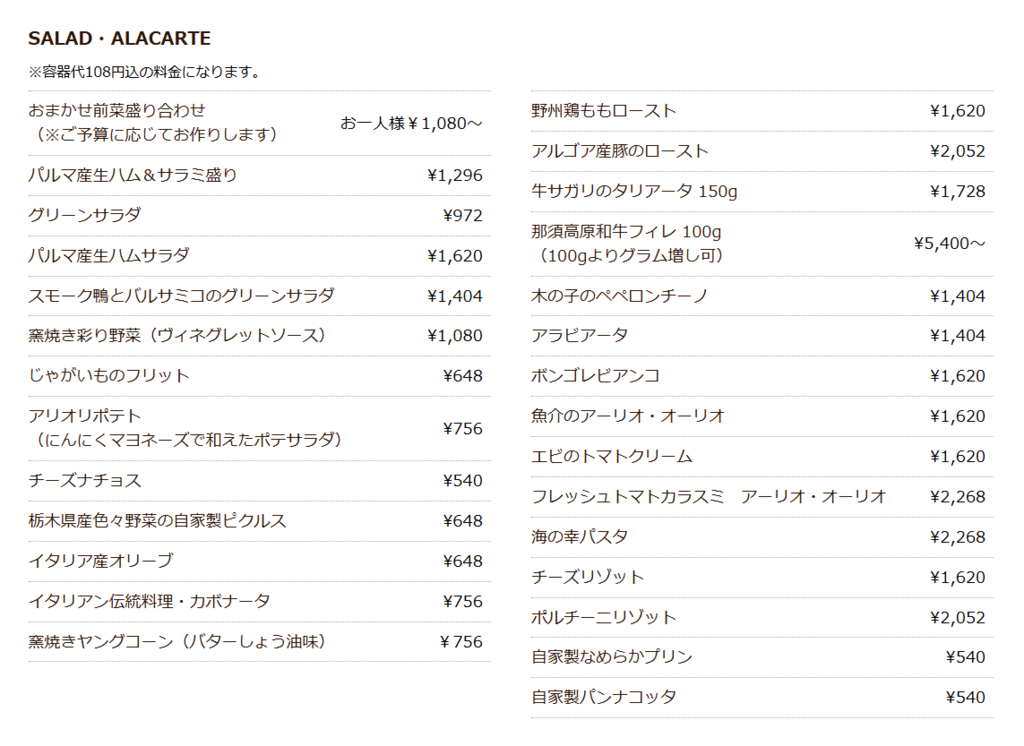Select チーズナチョス on the menu
The height and width of the screenshot is (746, 1024).
(x=85, y=480)
